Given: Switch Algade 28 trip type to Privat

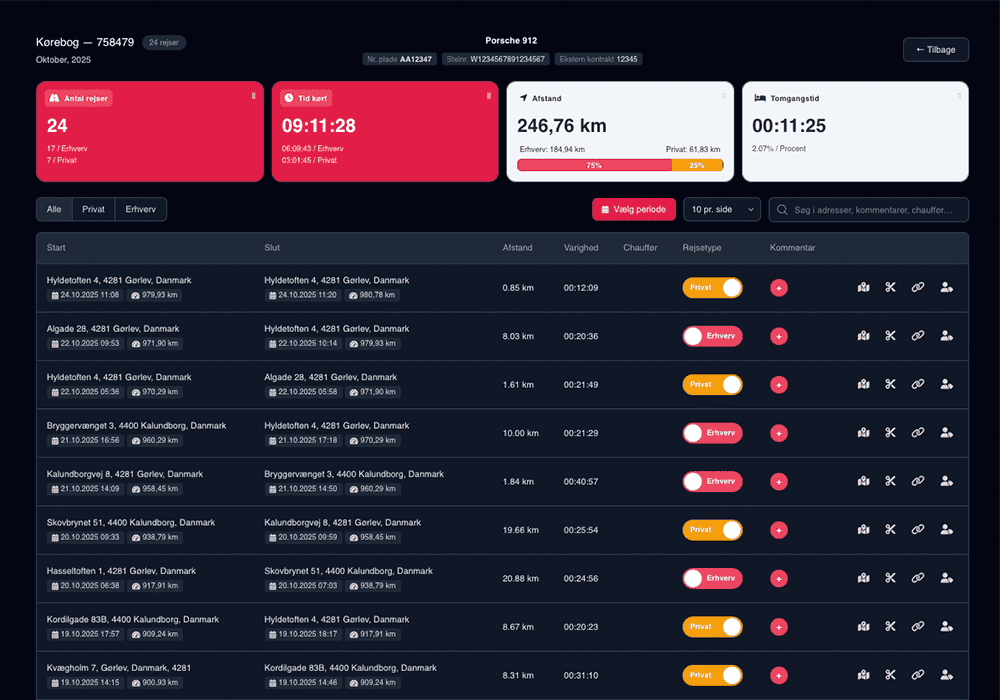Looking at the screenshot, I should tap(712, 336).
